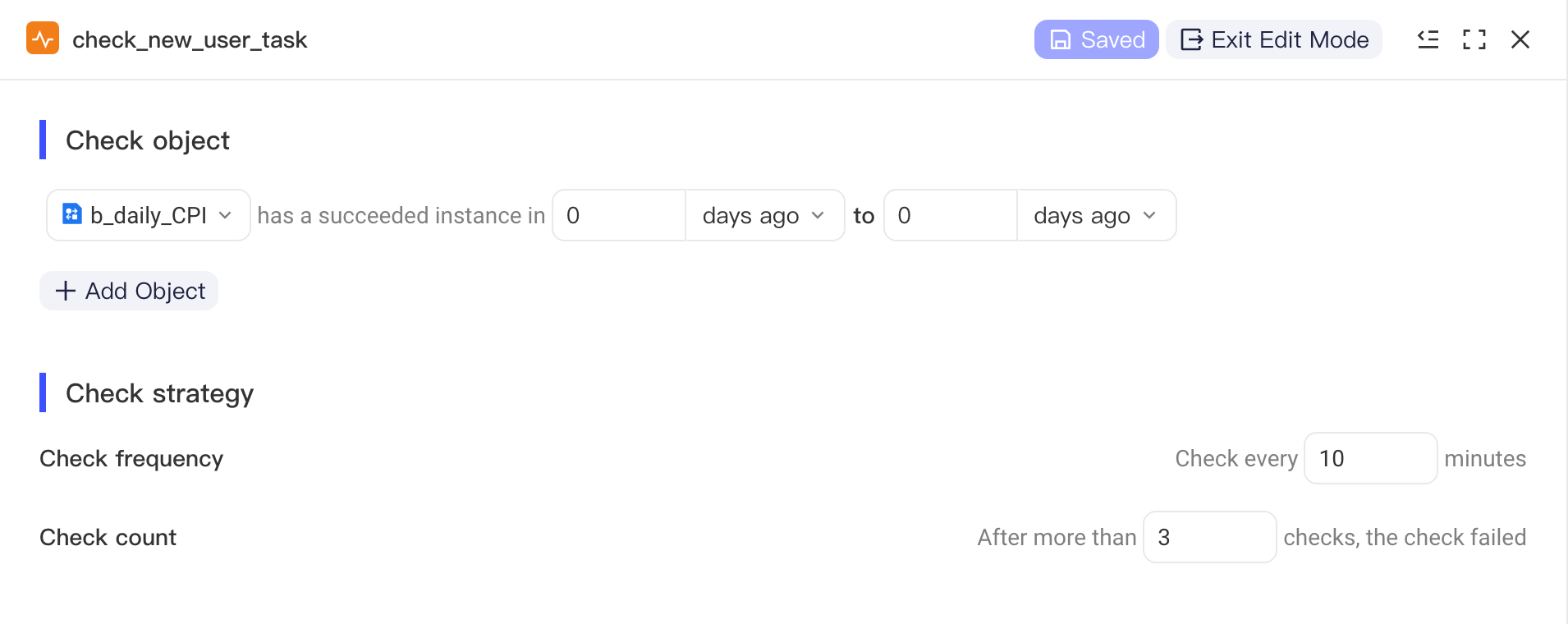Edit the check frequency minutes field
This screenshot has height=624, width=1568.
(1371, 458)
